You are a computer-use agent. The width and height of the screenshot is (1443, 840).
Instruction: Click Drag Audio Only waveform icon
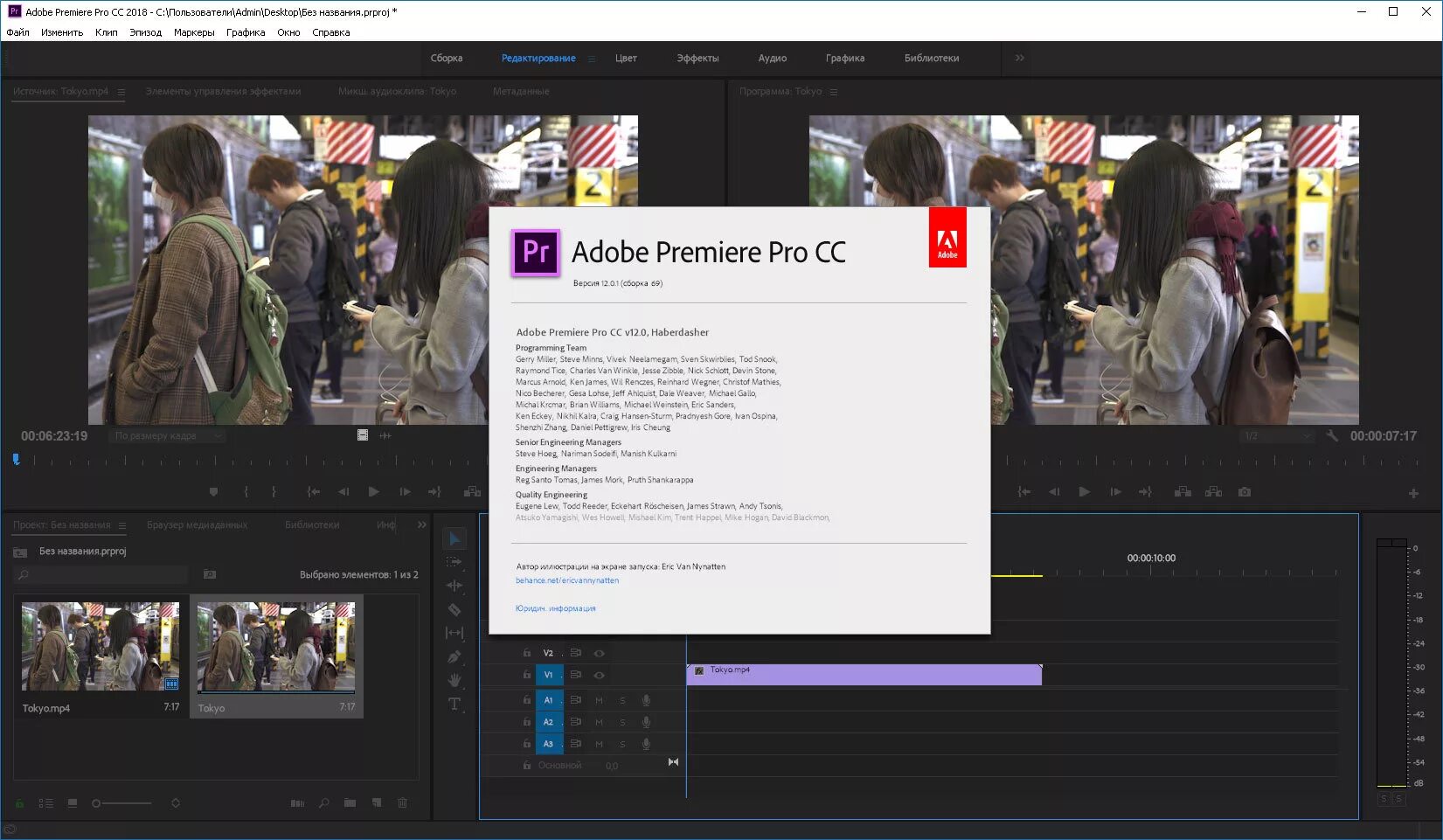point(385,435)
